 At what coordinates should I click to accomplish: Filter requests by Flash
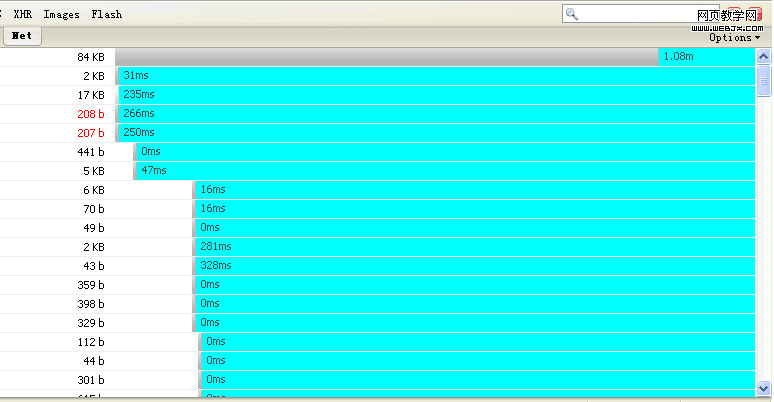tap(106, 15)
